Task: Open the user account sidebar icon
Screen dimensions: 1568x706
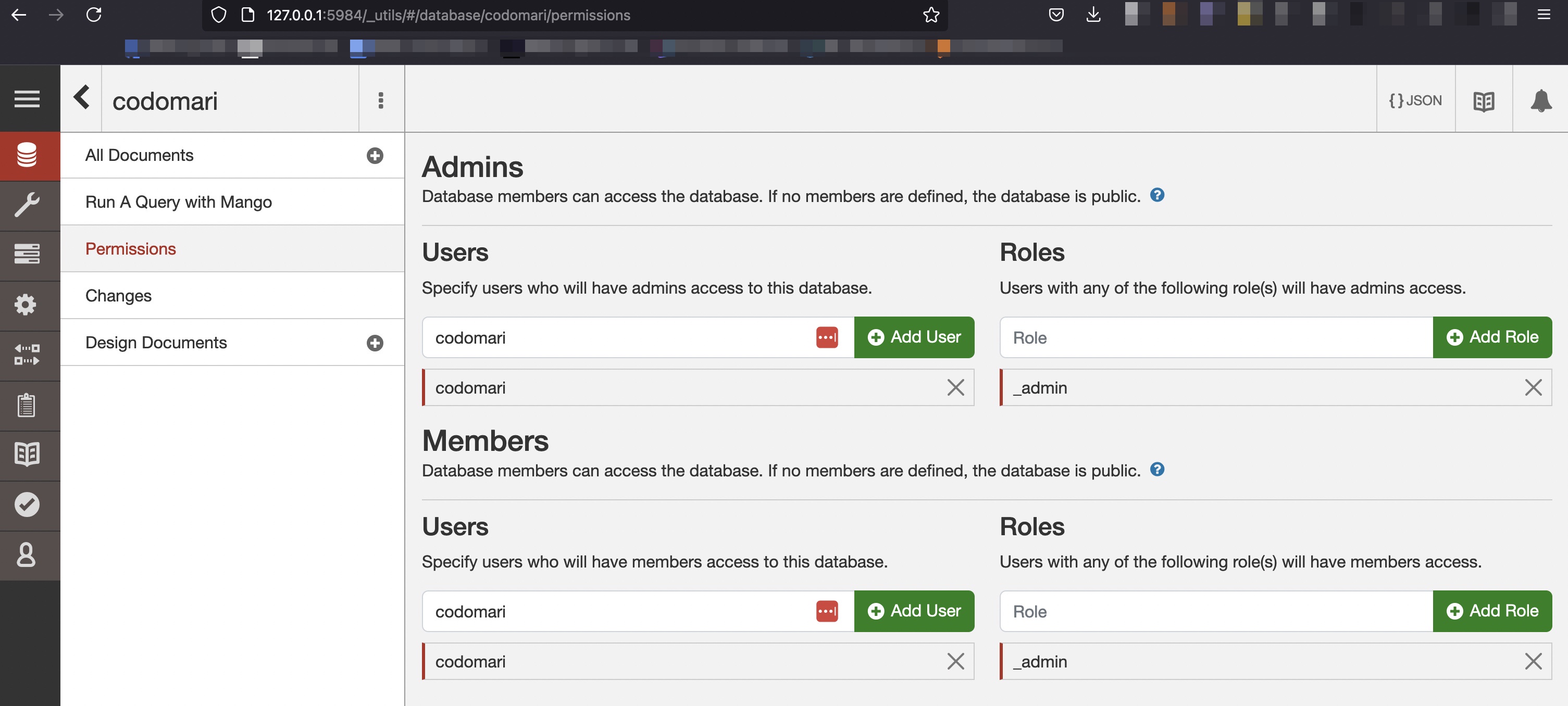Action: coord(27,555)
